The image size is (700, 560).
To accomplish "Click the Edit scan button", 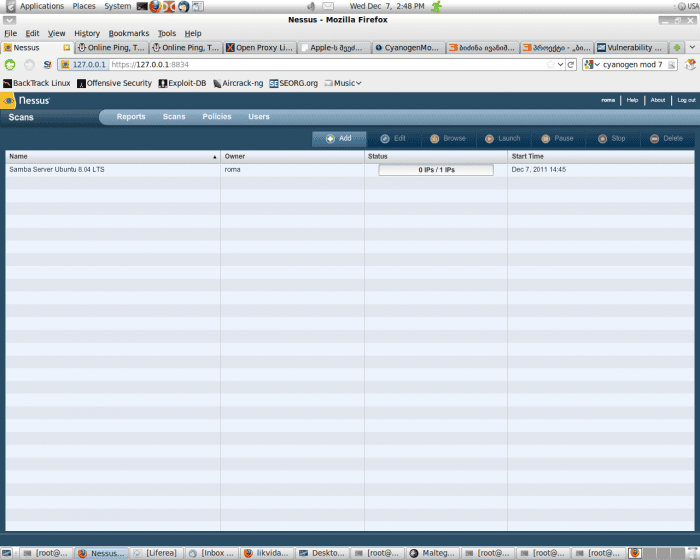I will click(393, 138).
